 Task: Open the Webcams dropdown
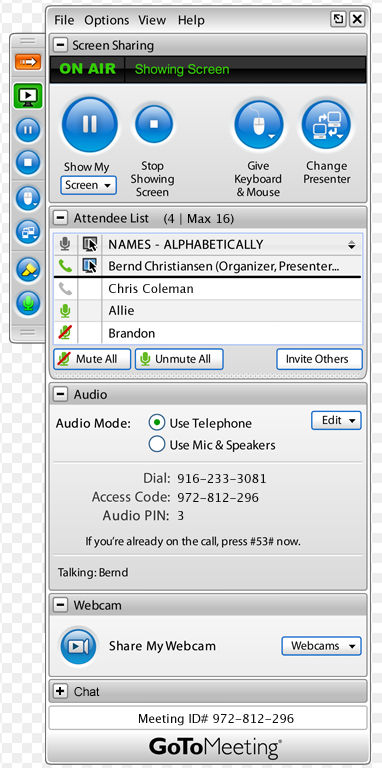321,646
